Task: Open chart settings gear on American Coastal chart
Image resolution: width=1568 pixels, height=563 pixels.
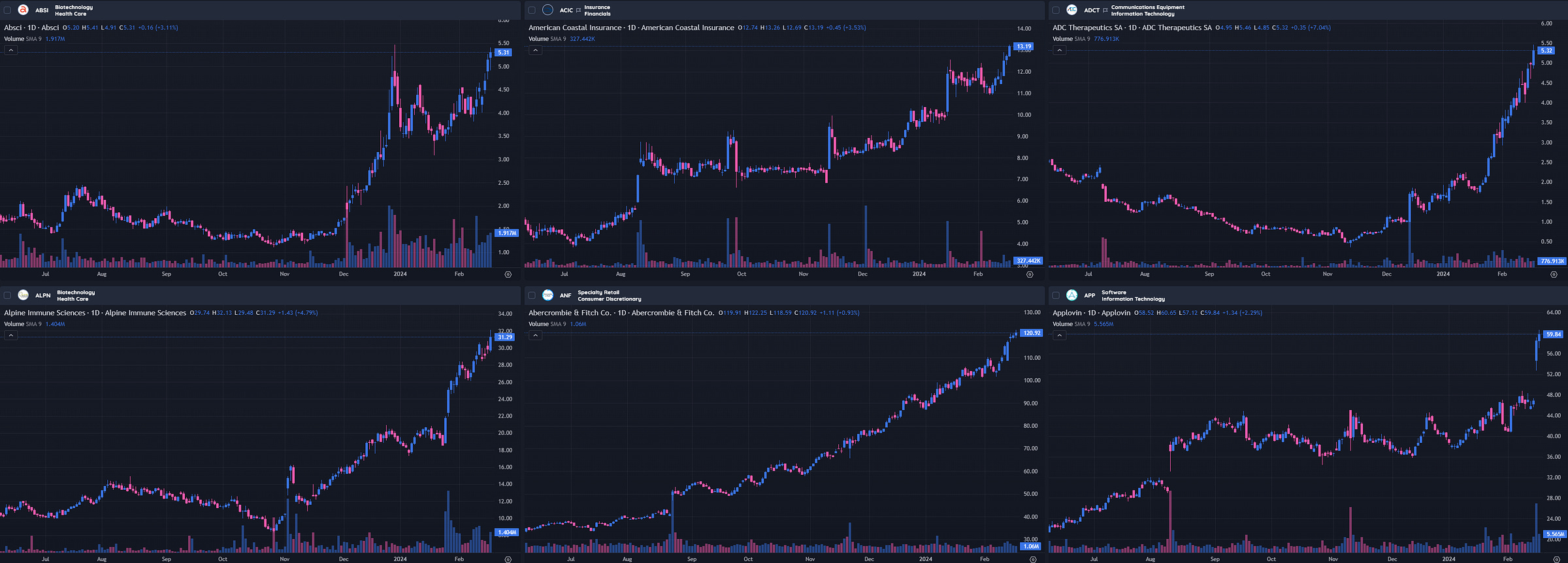Action: (x=1030, y=274)
